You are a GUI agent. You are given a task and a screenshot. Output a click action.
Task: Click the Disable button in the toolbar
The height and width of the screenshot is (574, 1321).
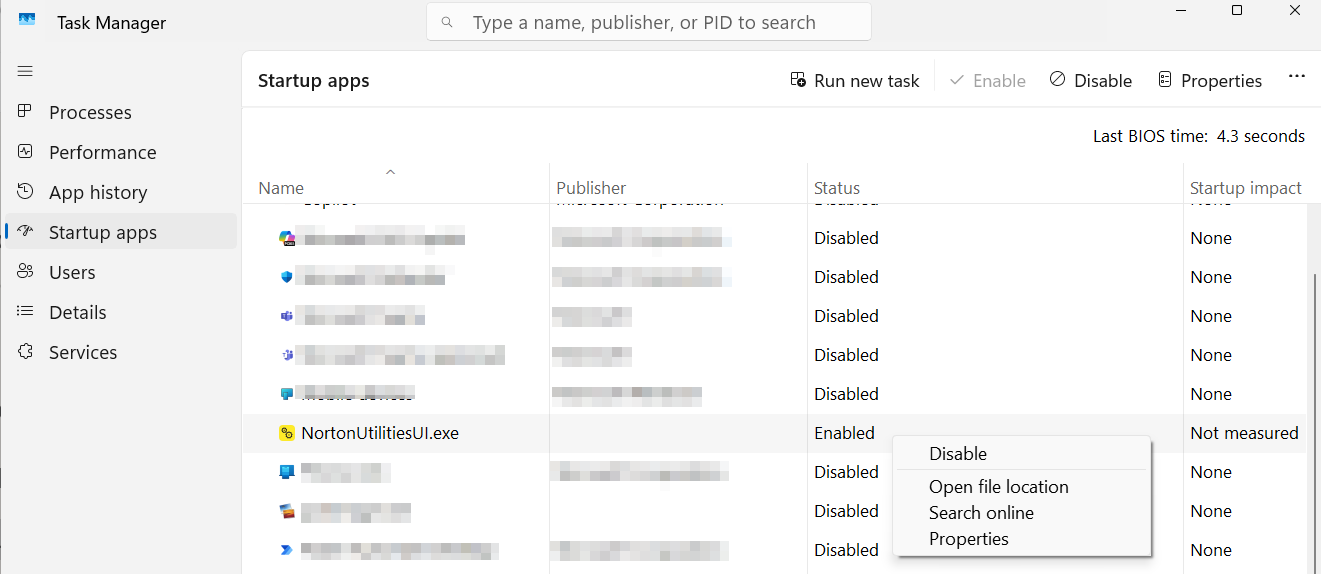[1091, 81]
